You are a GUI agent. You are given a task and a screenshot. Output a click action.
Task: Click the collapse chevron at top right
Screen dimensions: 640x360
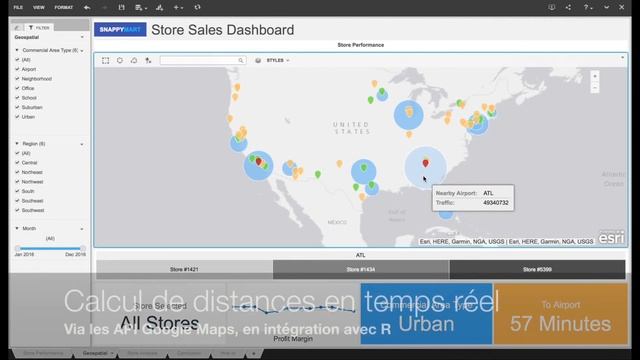pos(607,7)
